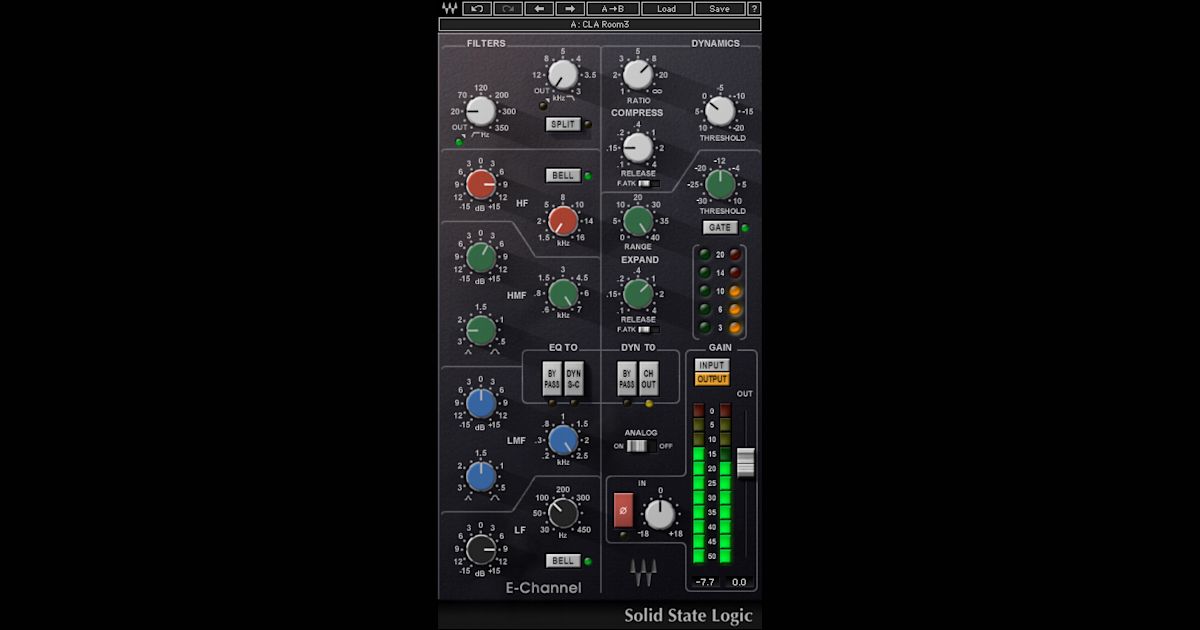The image size is (1200, 630).
Task: Click the blue LMF Q knob
Action: [481, 476]
